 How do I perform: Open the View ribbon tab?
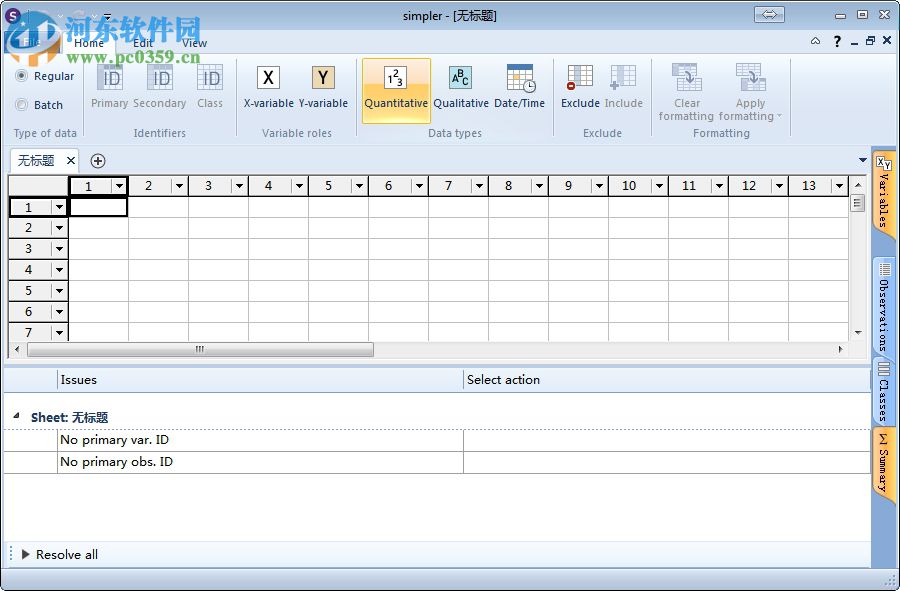point(195,43)
